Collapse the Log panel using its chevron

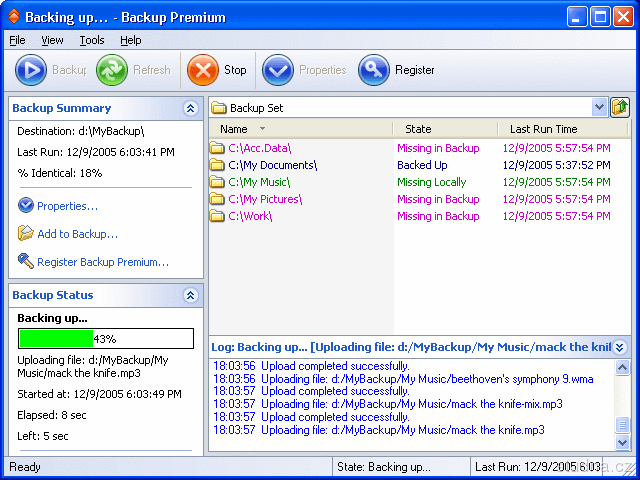pyautogui.click(x=620, y=347)
